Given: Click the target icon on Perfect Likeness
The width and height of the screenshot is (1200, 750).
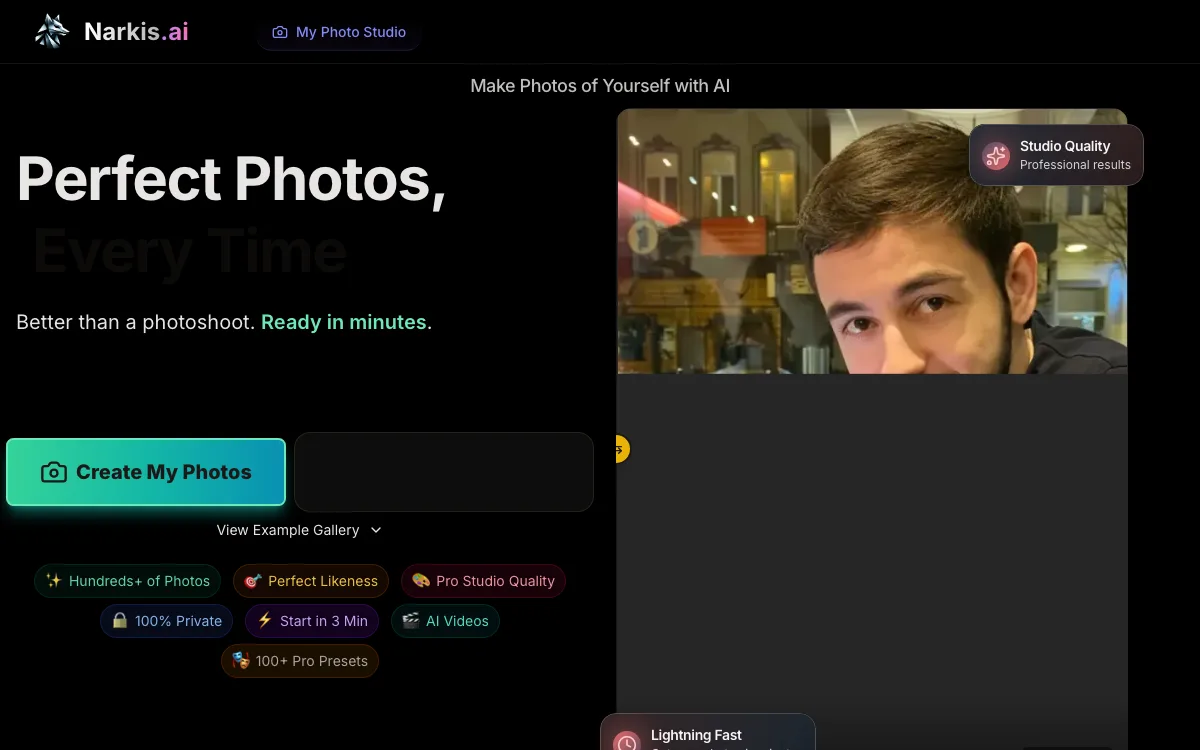Looking at the screenshot, I should 253,581.
